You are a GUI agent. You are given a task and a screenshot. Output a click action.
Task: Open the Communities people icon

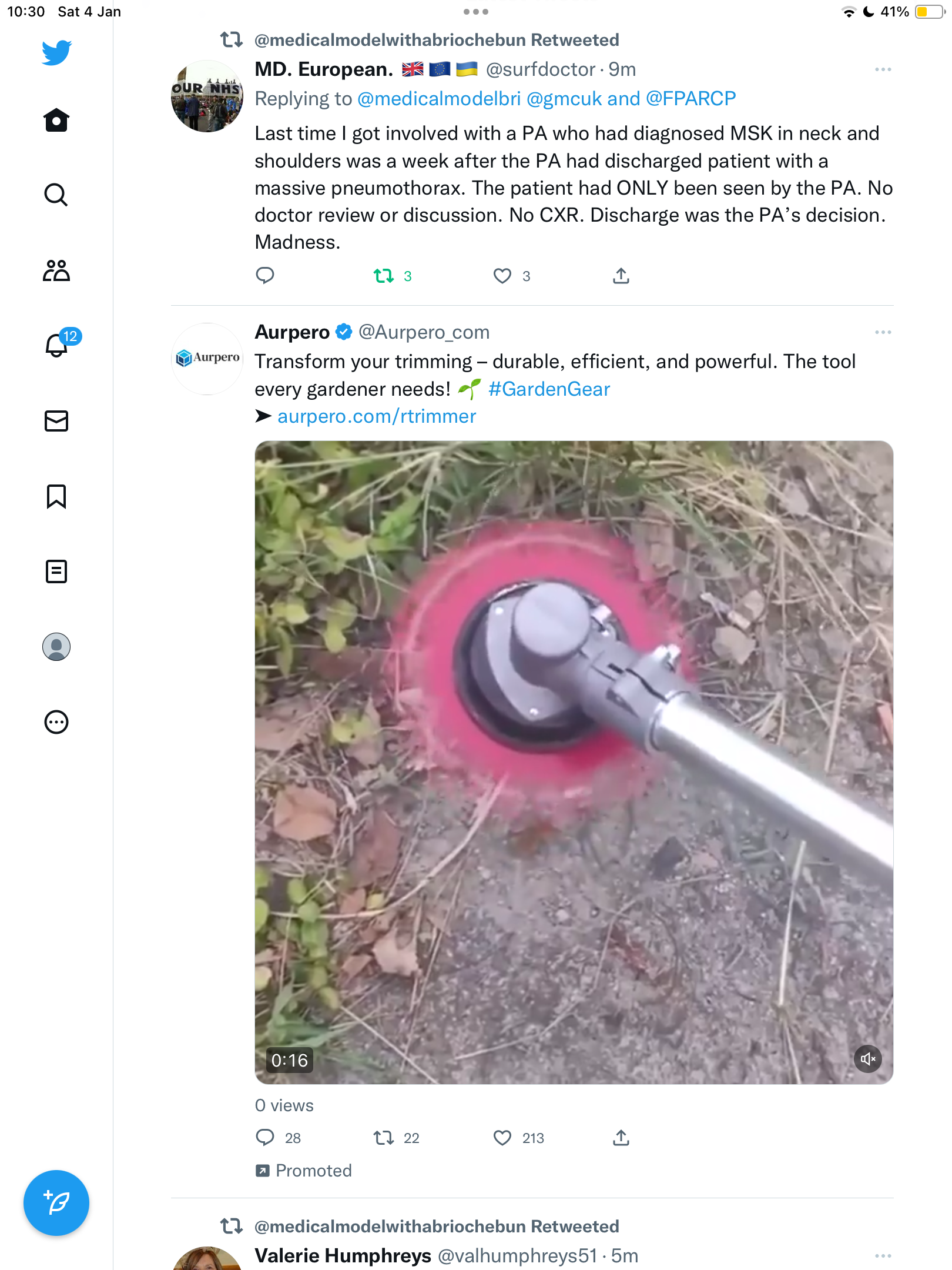click(56, 270)
